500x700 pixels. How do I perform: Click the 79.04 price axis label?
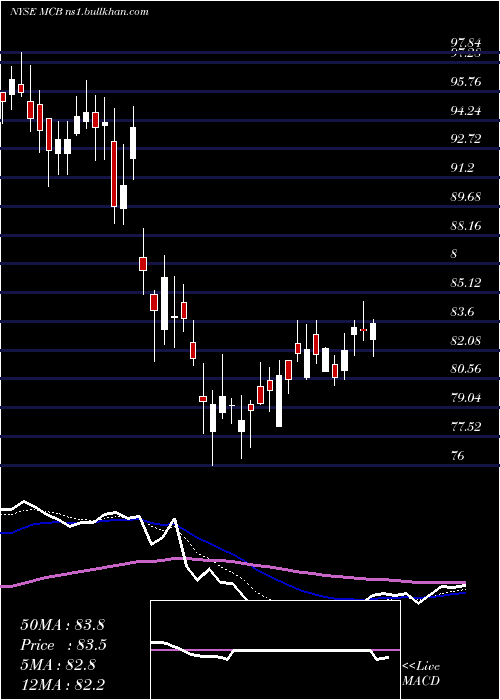pos(466,398)
